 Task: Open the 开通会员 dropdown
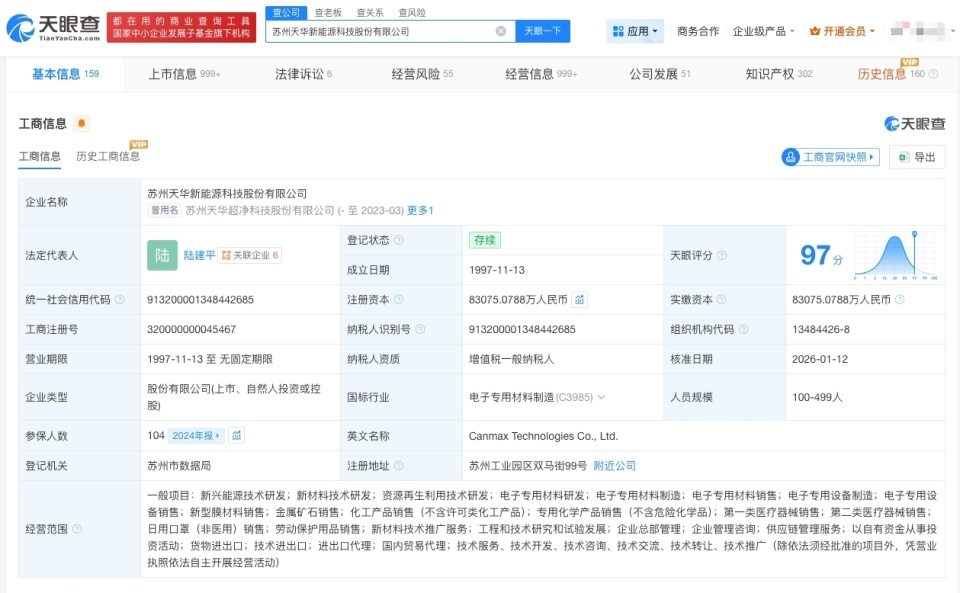842,31
